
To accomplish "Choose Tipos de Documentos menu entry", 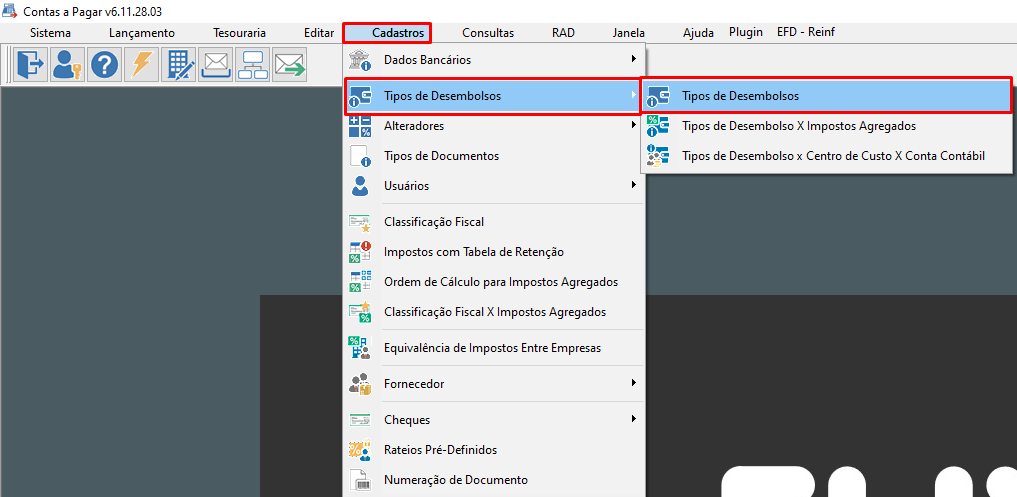I will (x=494, y=156).
